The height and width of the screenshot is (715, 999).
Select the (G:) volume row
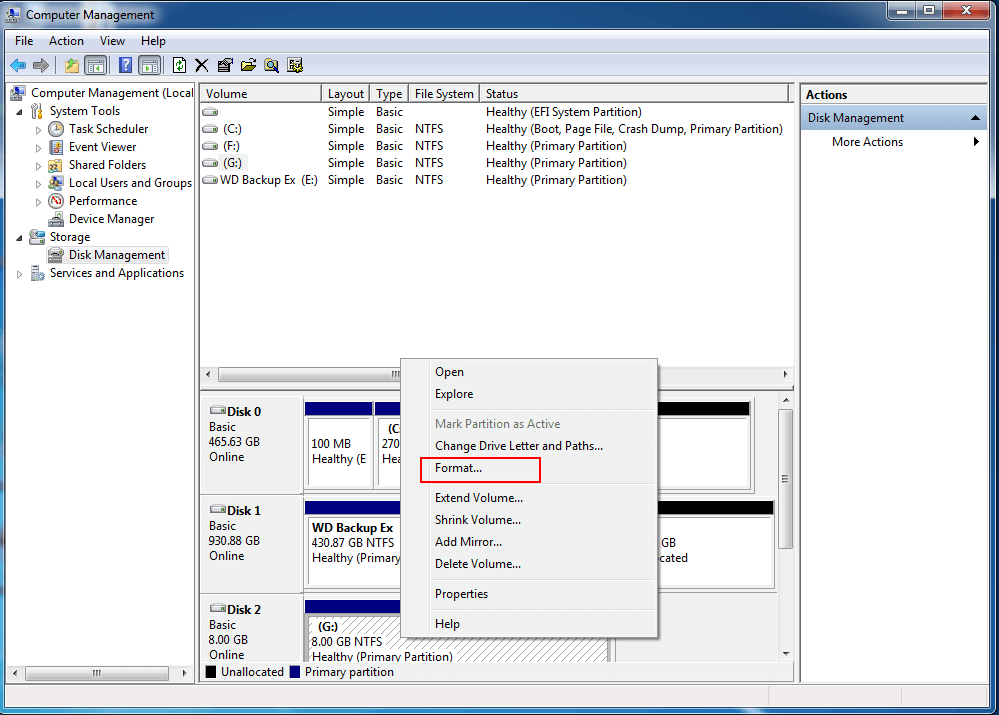coord(497,163)
